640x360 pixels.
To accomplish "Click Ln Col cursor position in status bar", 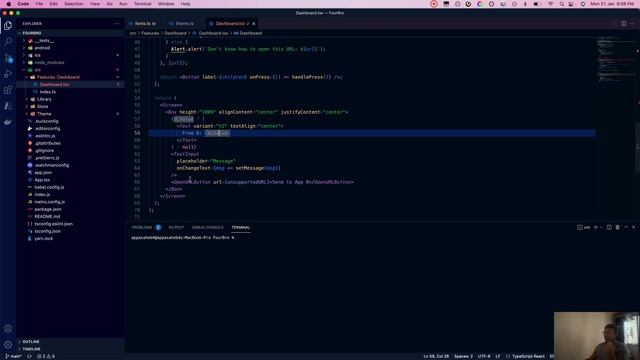I will pos(436,356).
